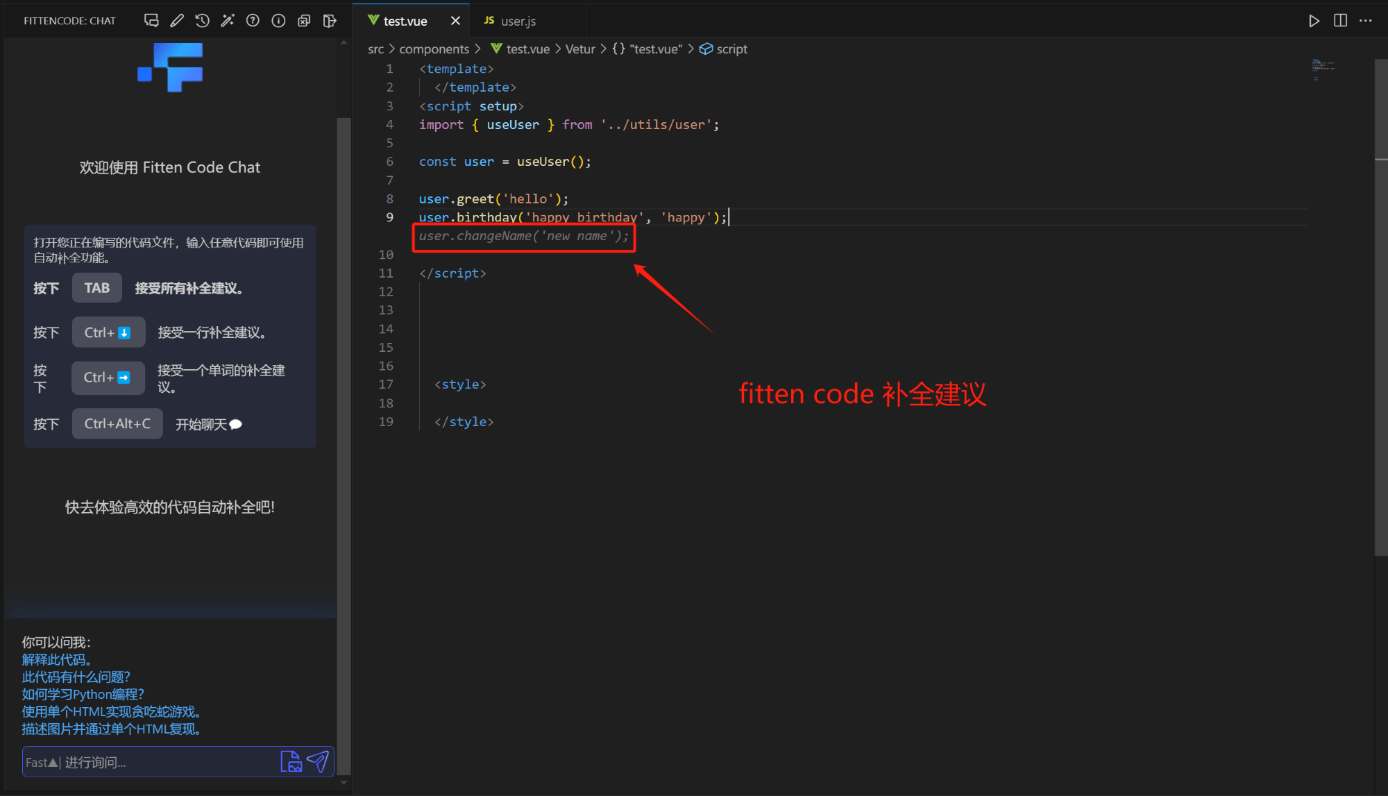Click the '解释此代码。' suggestion link
Viewport: 1388px width, 796px height.
[58, 660]
